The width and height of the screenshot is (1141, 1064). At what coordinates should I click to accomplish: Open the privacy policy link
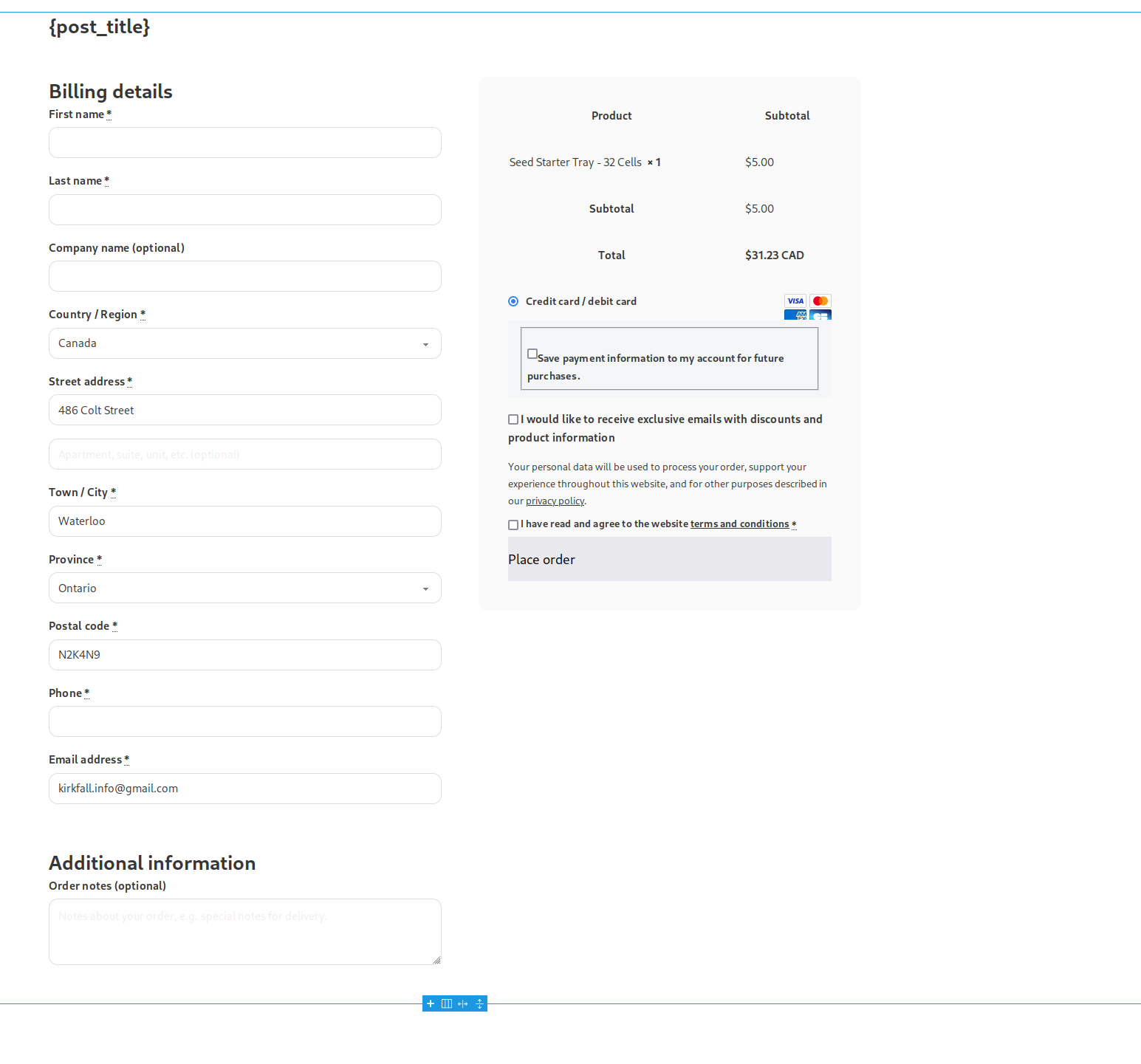[555, 501]
